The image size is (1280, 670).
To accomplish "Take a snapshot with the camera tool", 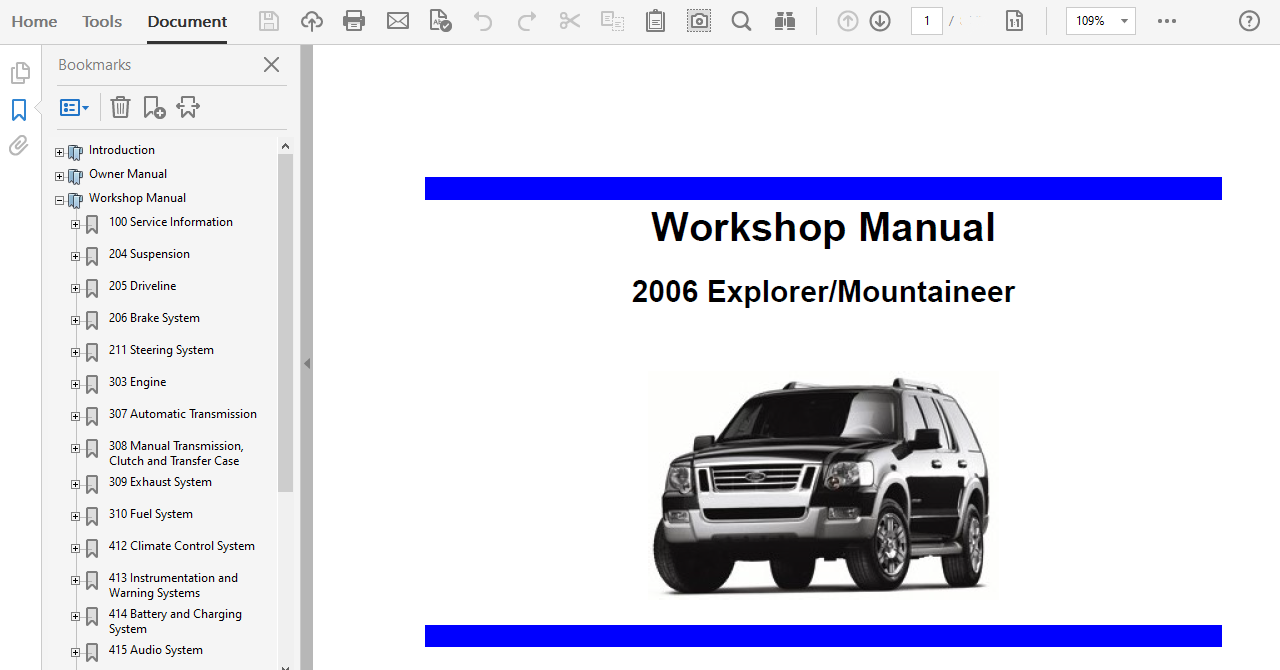I will click(x=698, y=20).
